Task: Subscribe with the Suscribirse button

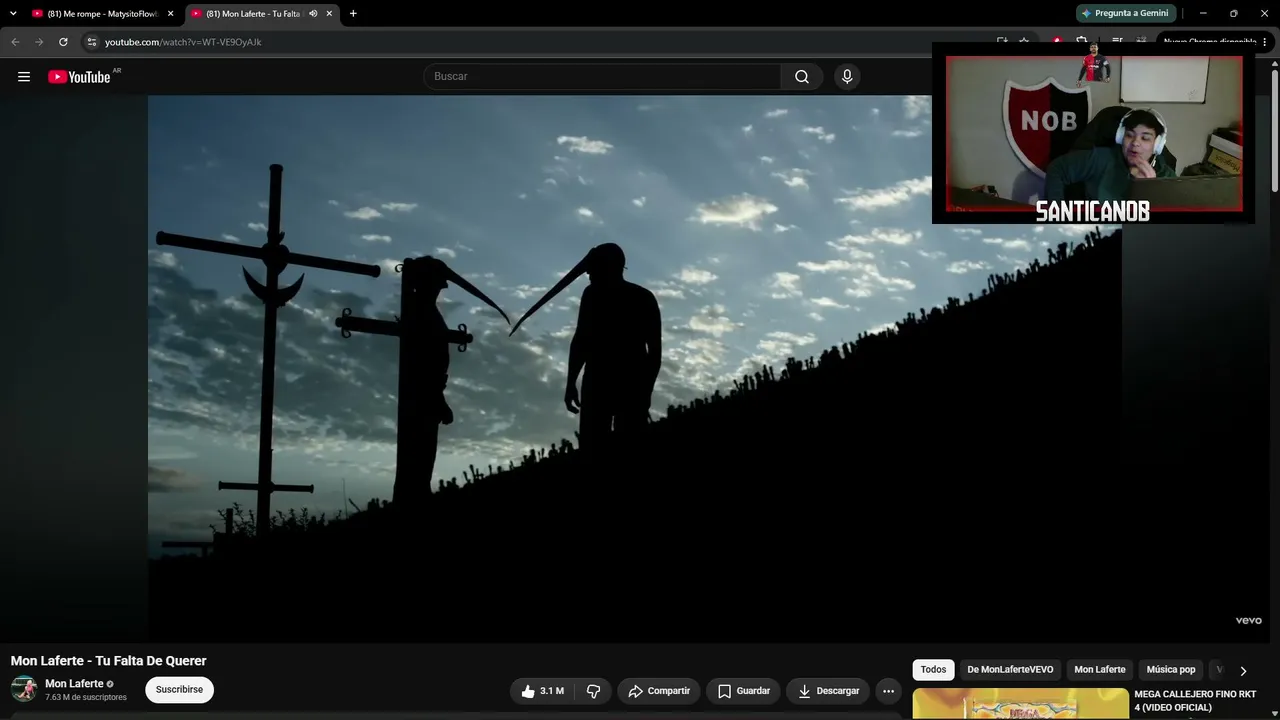Action: [x=179, y=690]
